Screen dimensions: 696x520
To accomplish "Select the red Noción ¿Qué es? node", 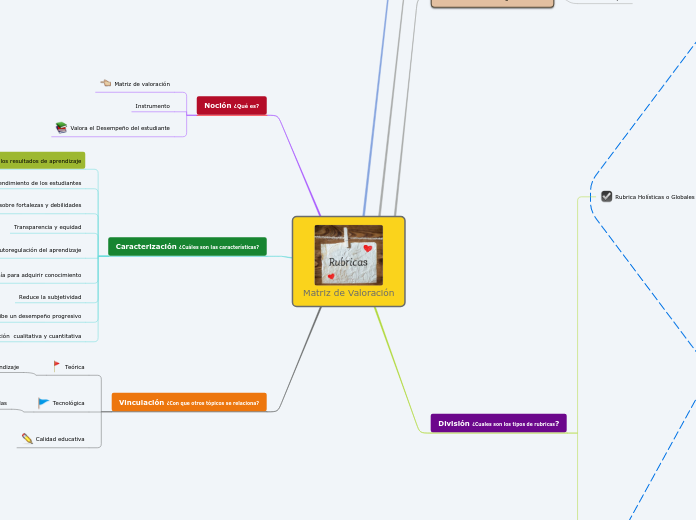I will 232,106.
